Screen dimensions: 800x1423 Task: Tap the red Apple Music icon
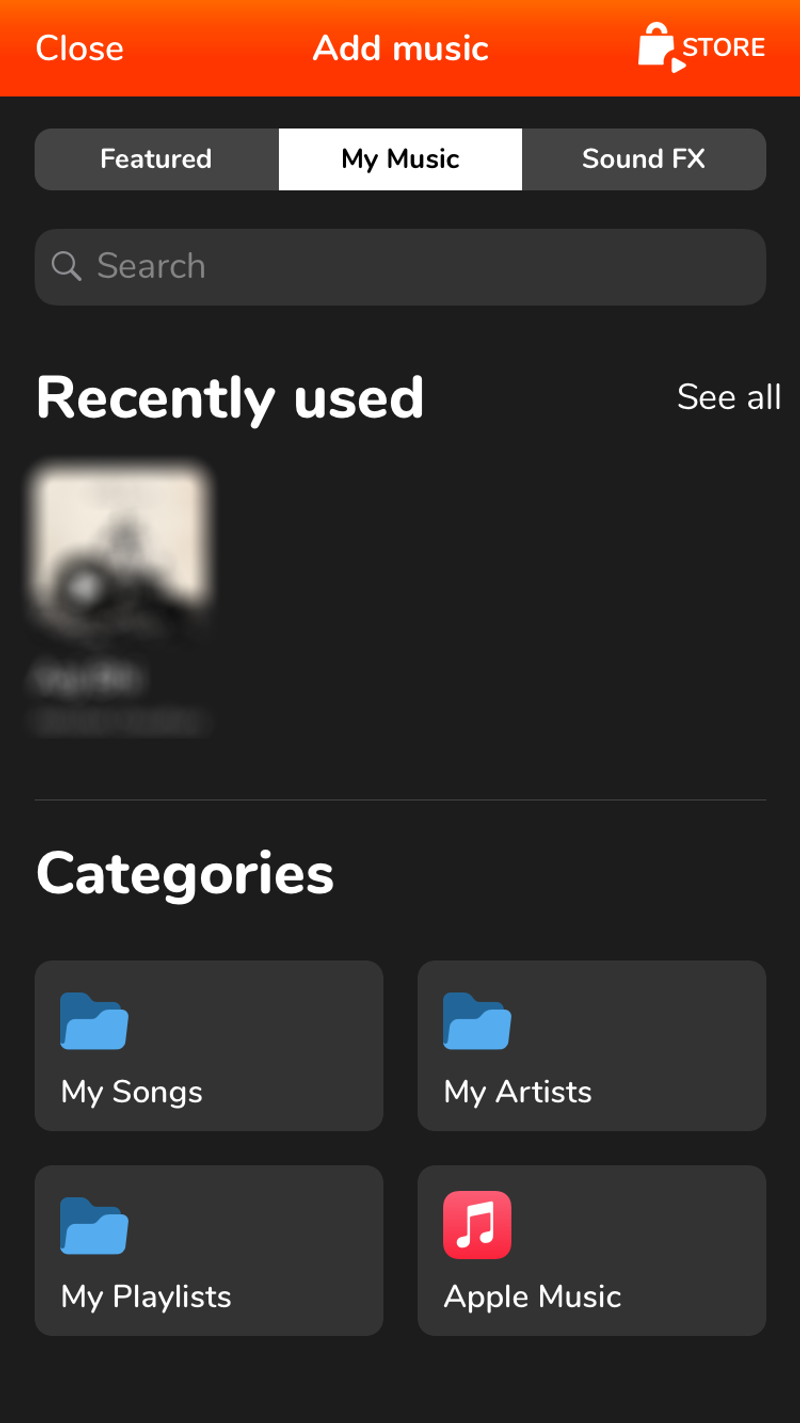(477, 1225)
